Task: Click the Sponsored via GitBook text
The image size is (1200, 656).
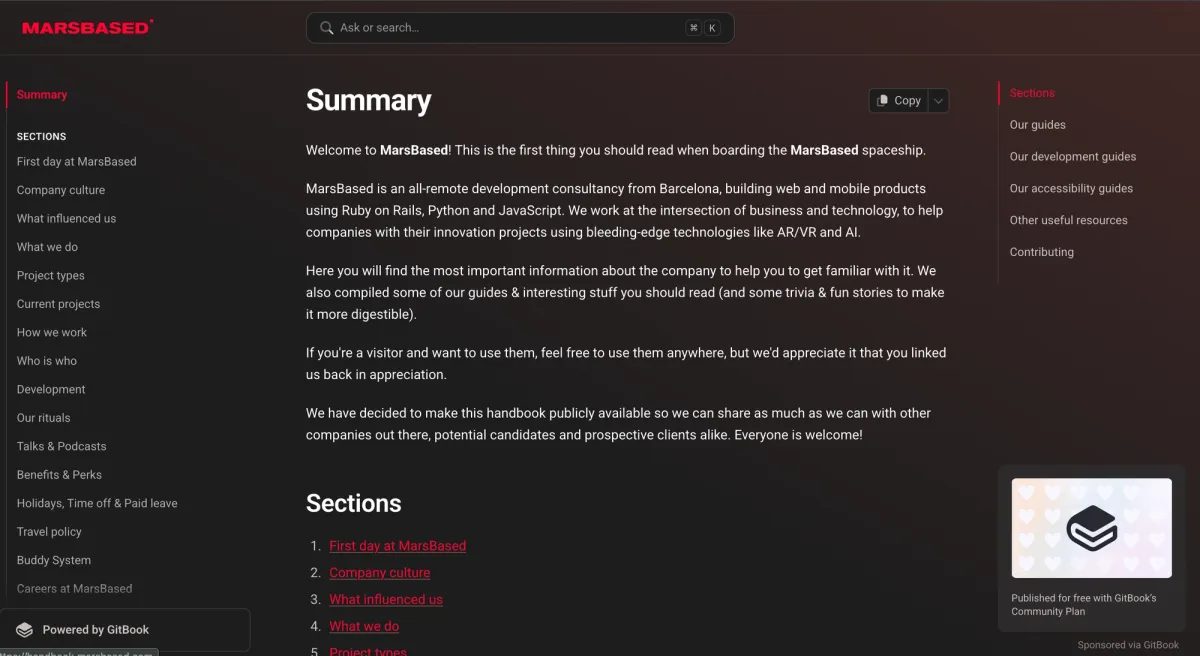Action: (1128, 645)
